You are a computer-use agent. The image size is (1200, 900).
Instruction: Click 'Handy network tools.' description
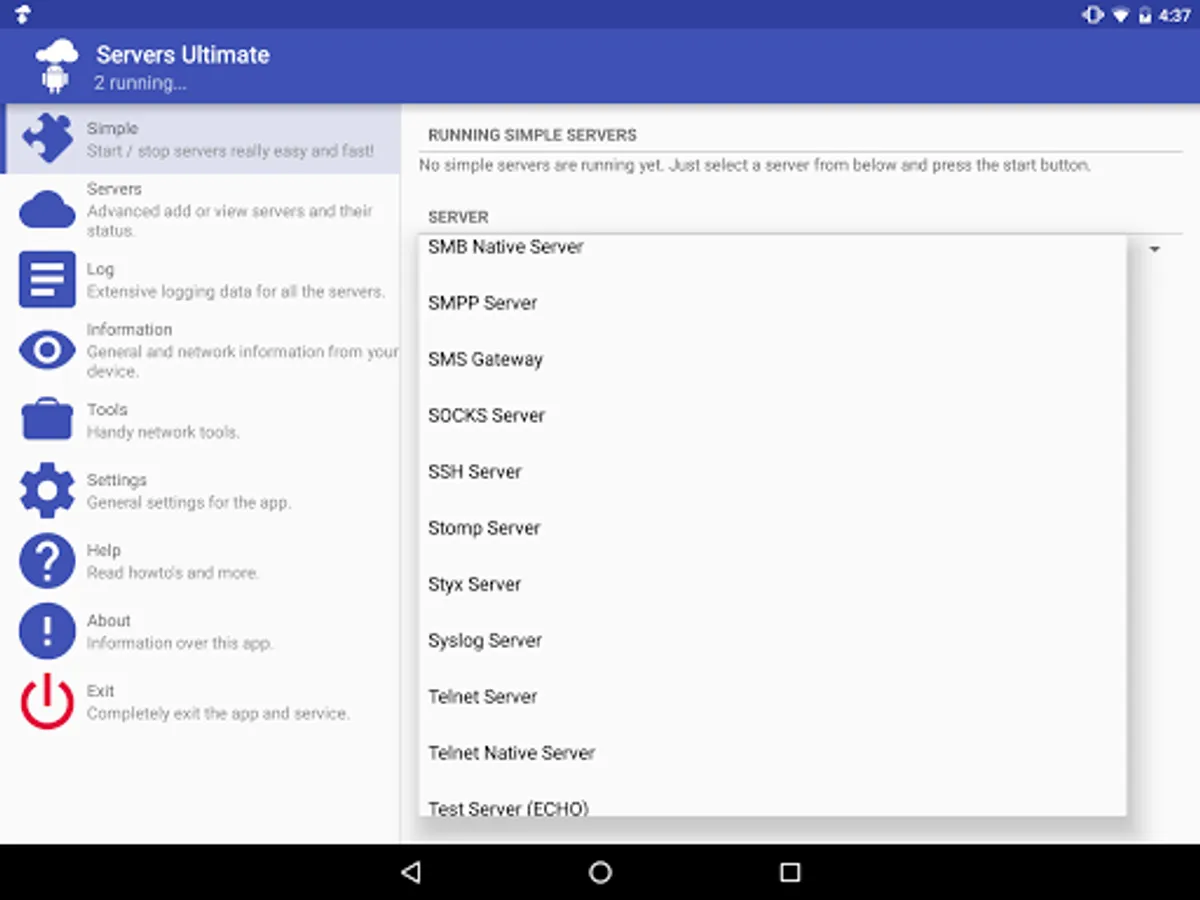point(163,432)
